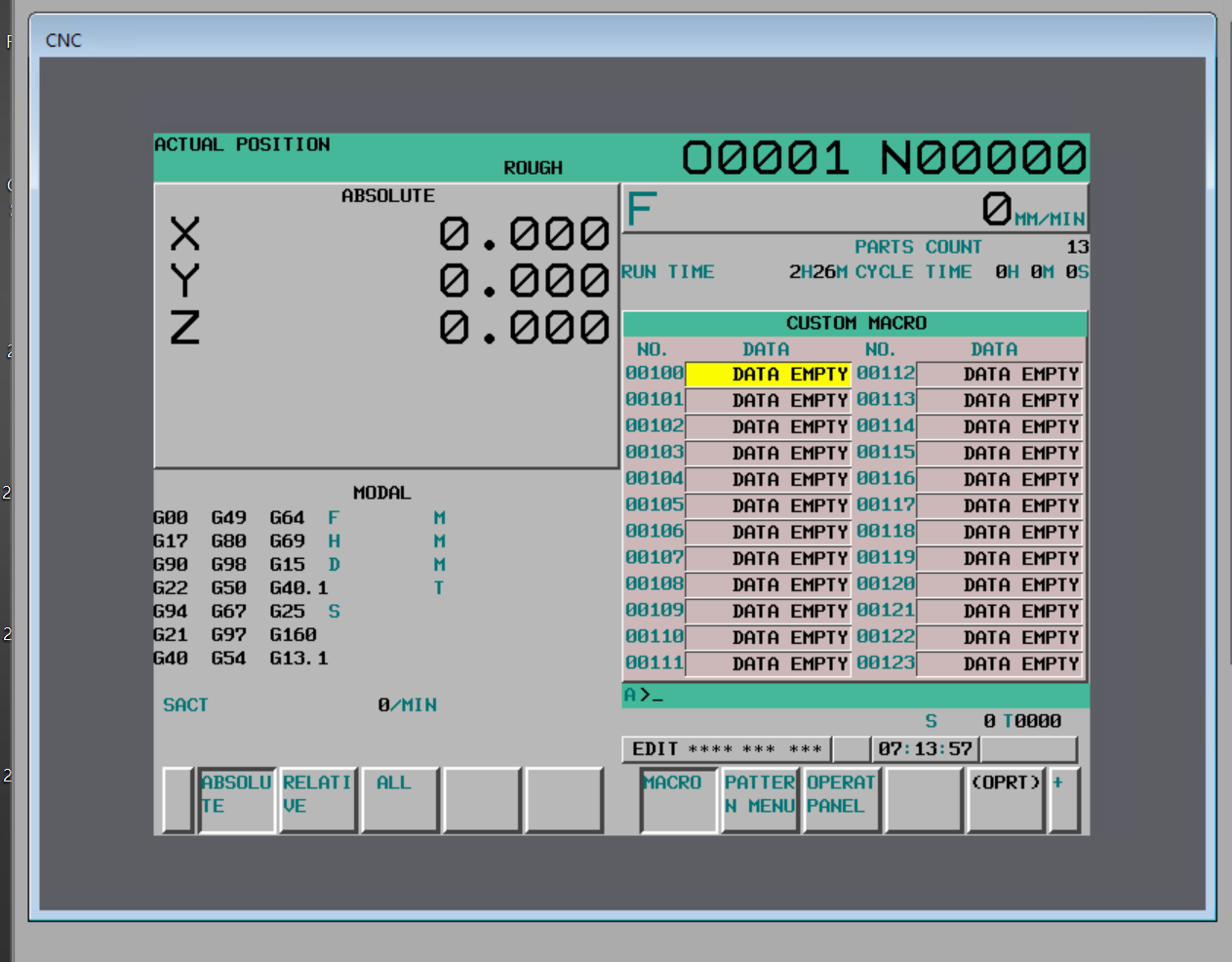1232x962 pixels.
Task: Select macro variable 00100 data cell
Action: [769, 375]
